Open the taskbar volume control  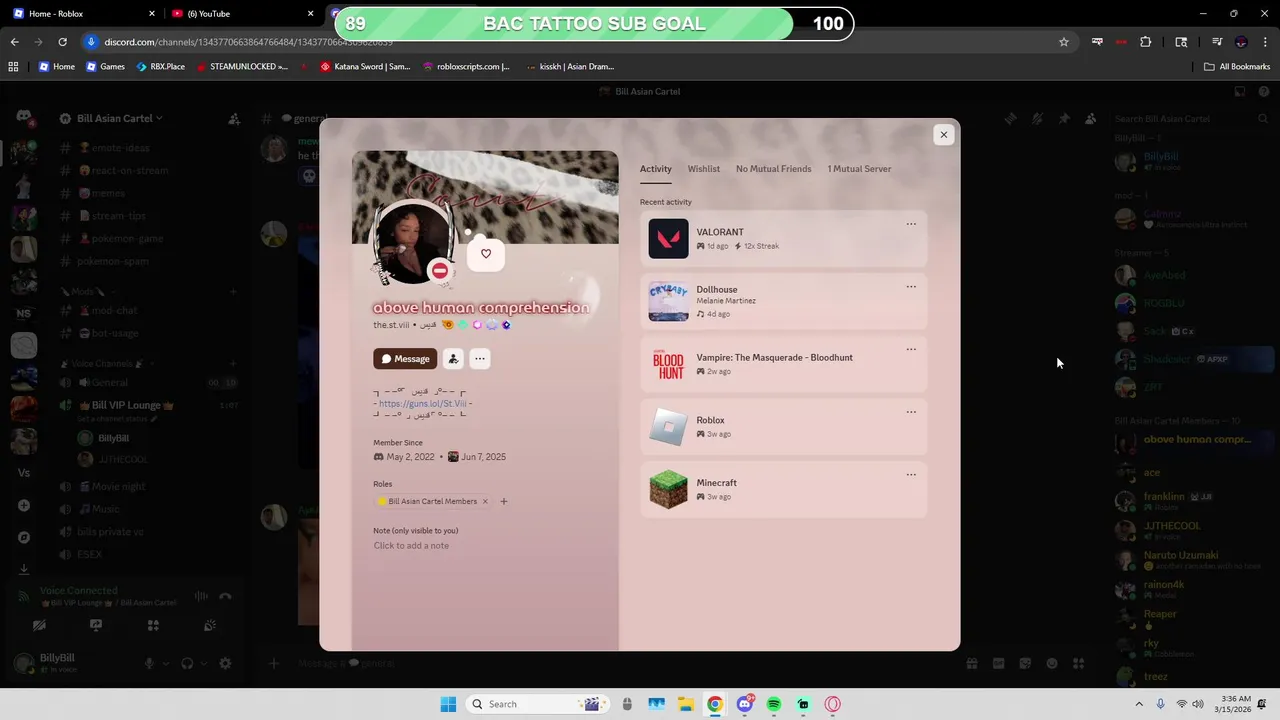pos(1198,704)
